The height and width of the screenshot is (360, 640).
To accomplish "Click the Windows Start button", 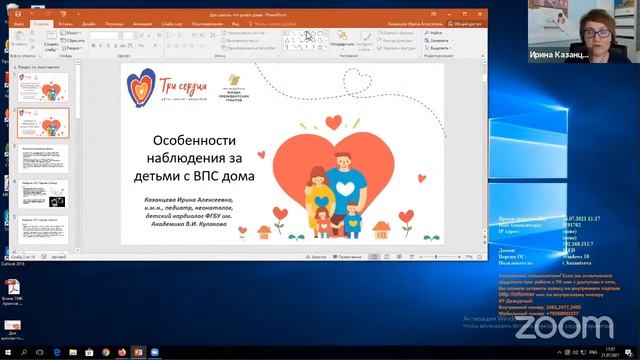I will coord(7,352).
